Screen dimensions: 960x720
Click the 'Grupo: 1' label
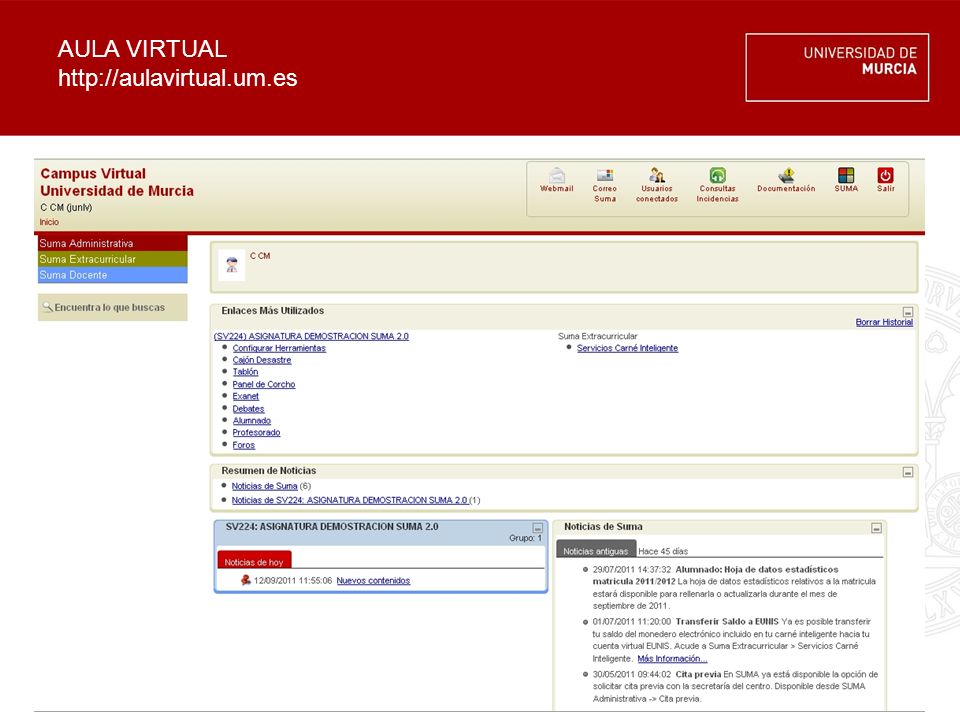point(525,538)
